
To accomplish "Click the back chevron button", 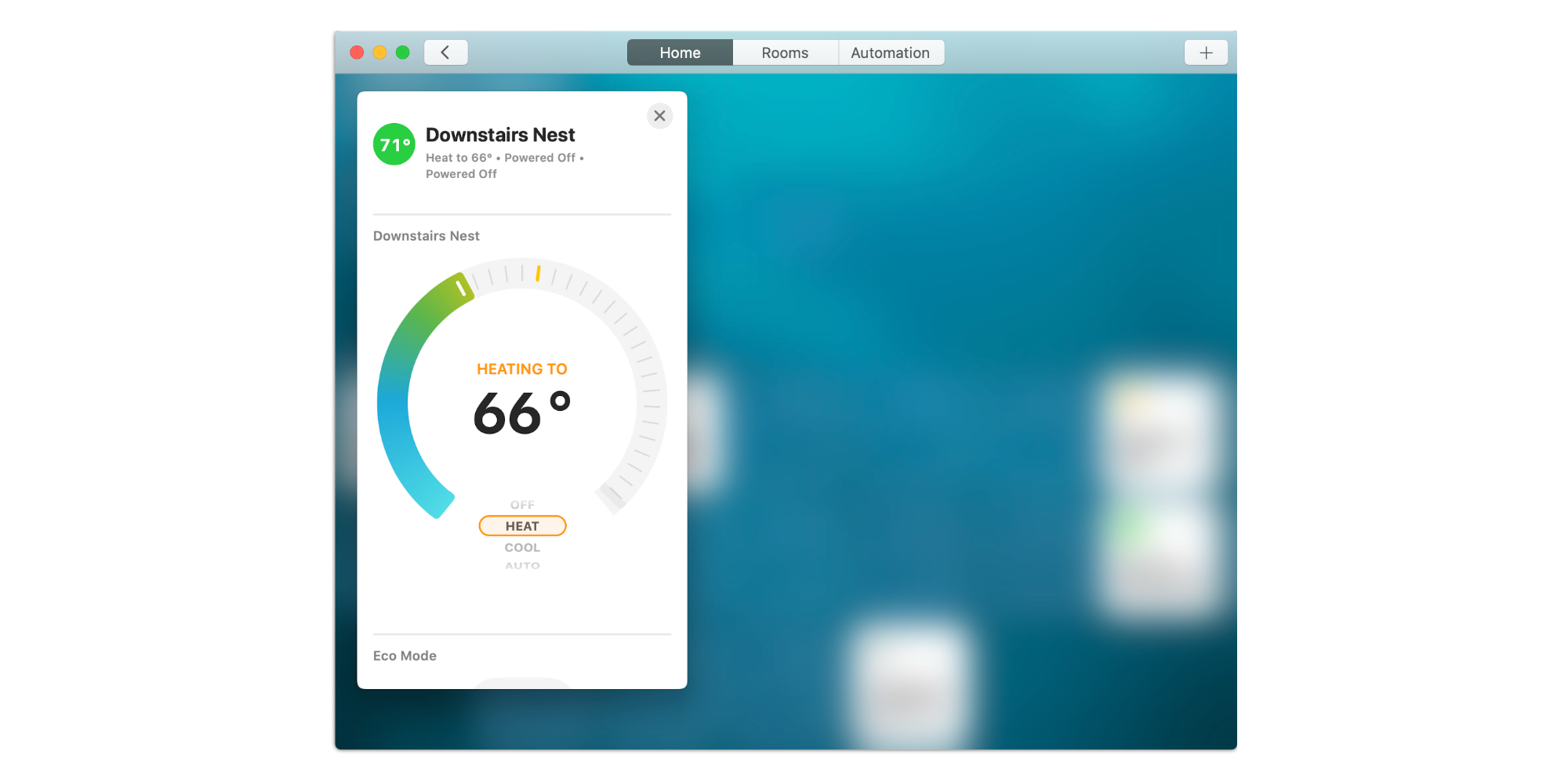I will click(x=445, y=53).
